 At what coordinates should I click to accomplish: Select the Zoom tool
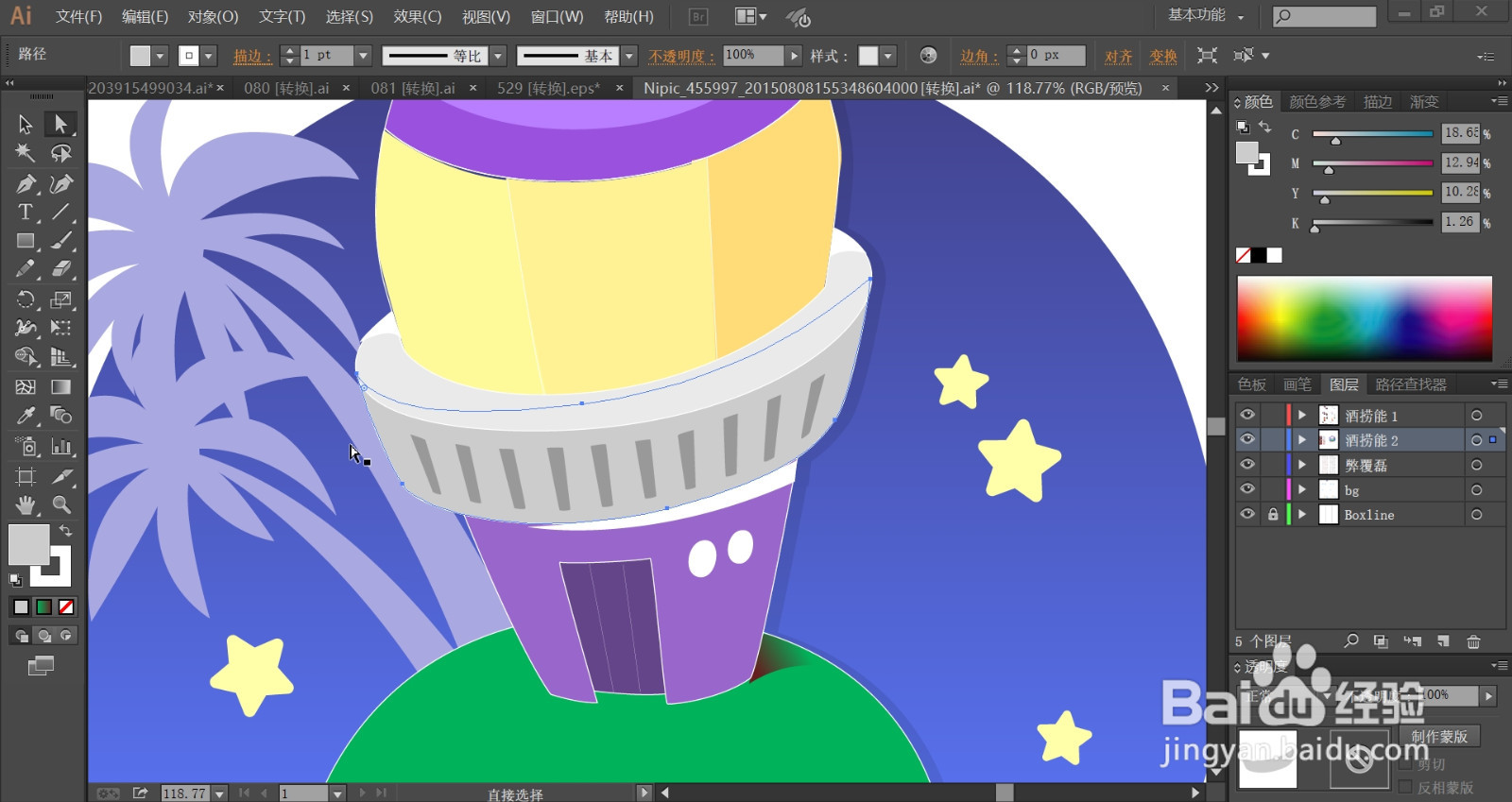(60, 504)
